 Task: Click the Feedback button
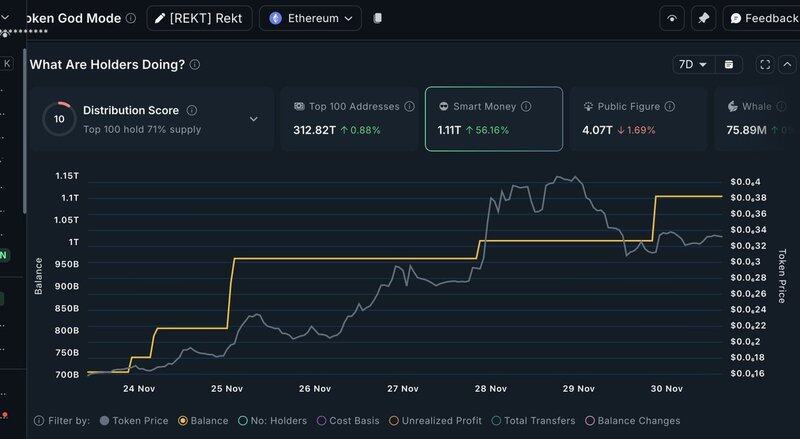[762, 18]
